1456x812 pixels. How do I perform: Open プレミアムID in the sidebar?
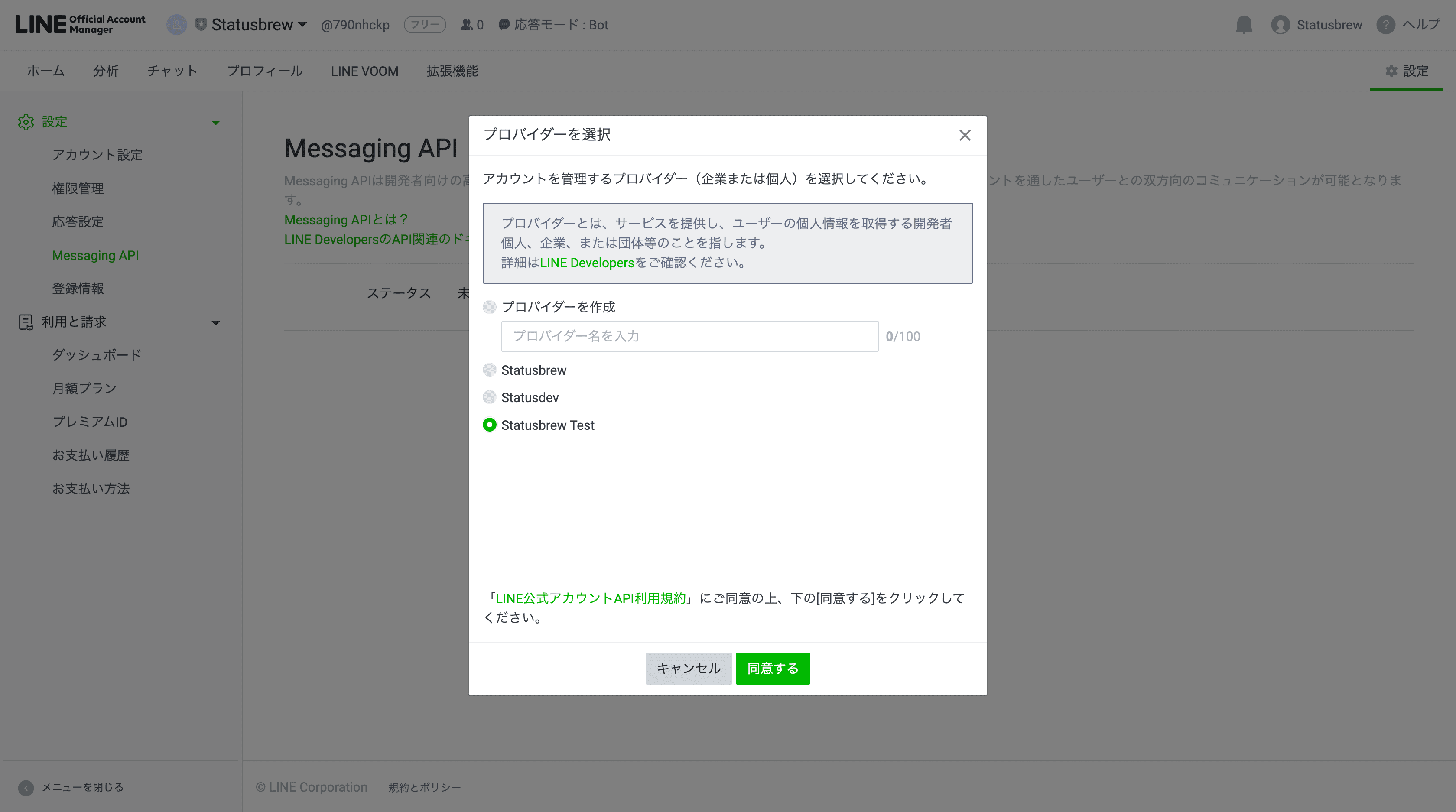(x=90, y=422)
